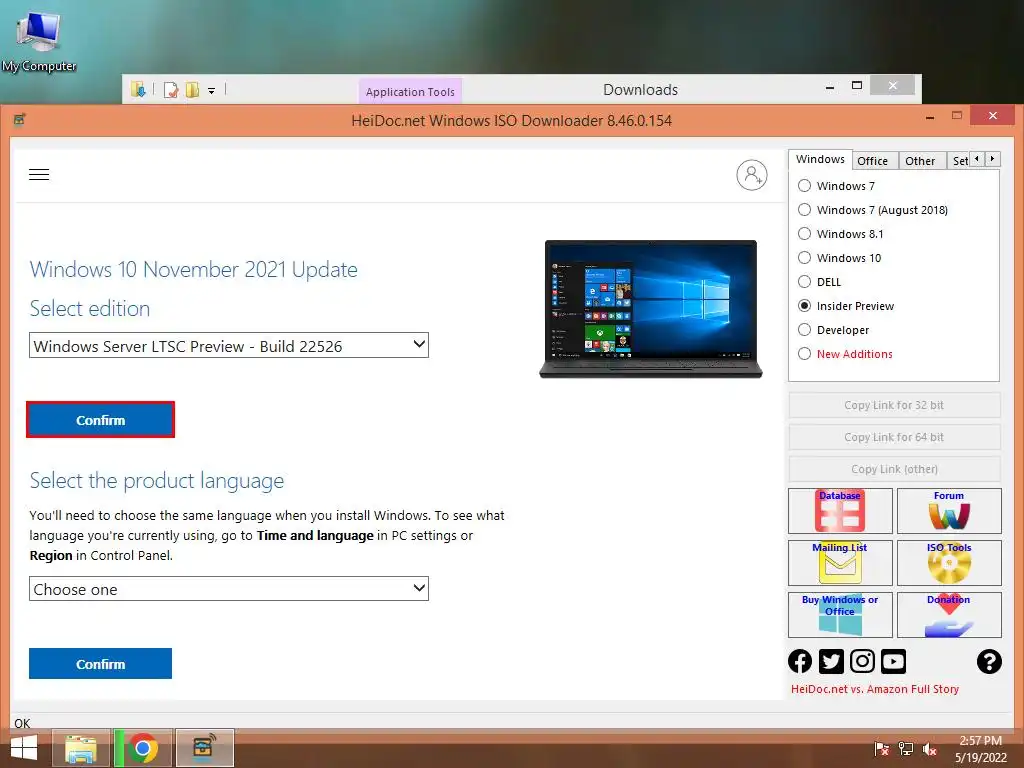This screenshot has width=1024, height=768.
Task: Click Copy Link (other) button
Action: click(894, 469)
